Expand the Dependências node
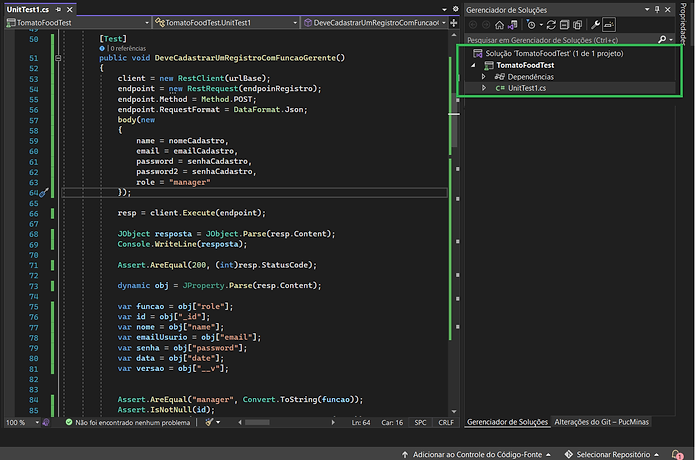695x460 pixels. (484, 77)
